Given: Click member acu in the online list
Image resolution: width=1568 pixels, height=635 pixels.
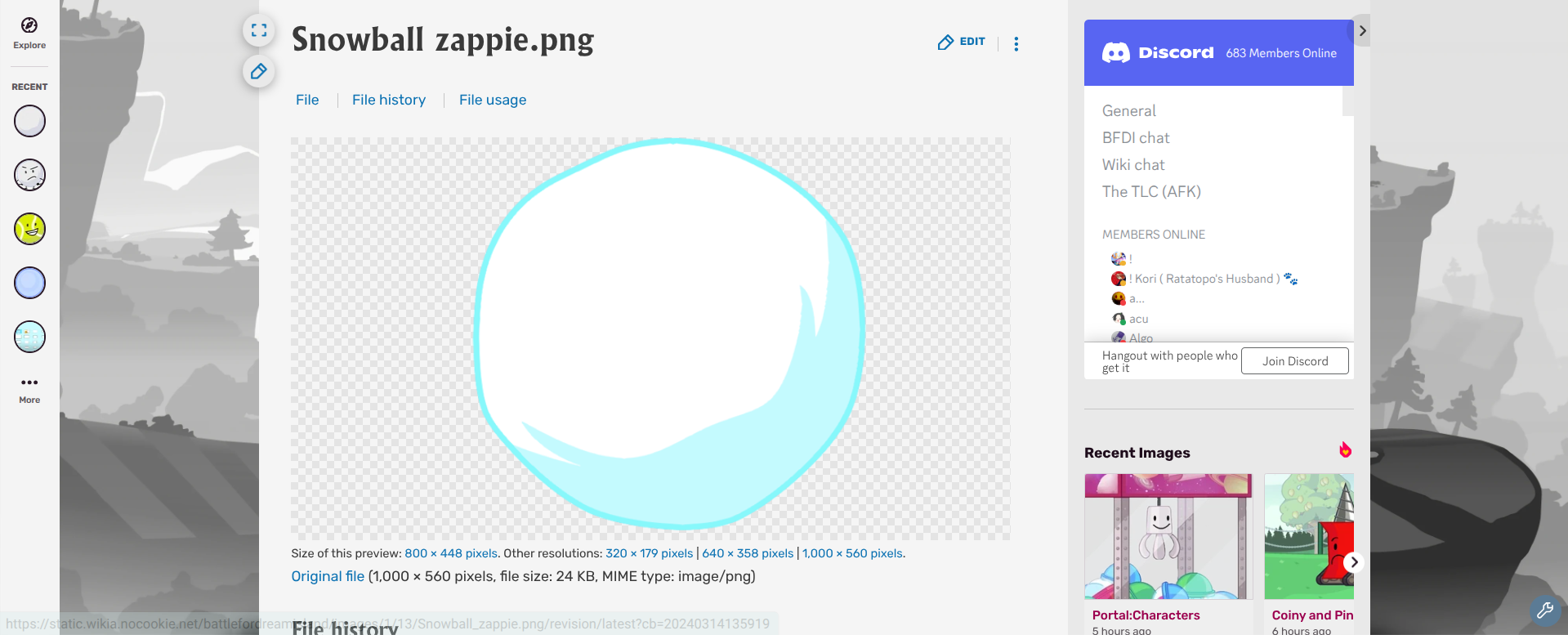Looking at the screenshot, I should coord(1130,319).
